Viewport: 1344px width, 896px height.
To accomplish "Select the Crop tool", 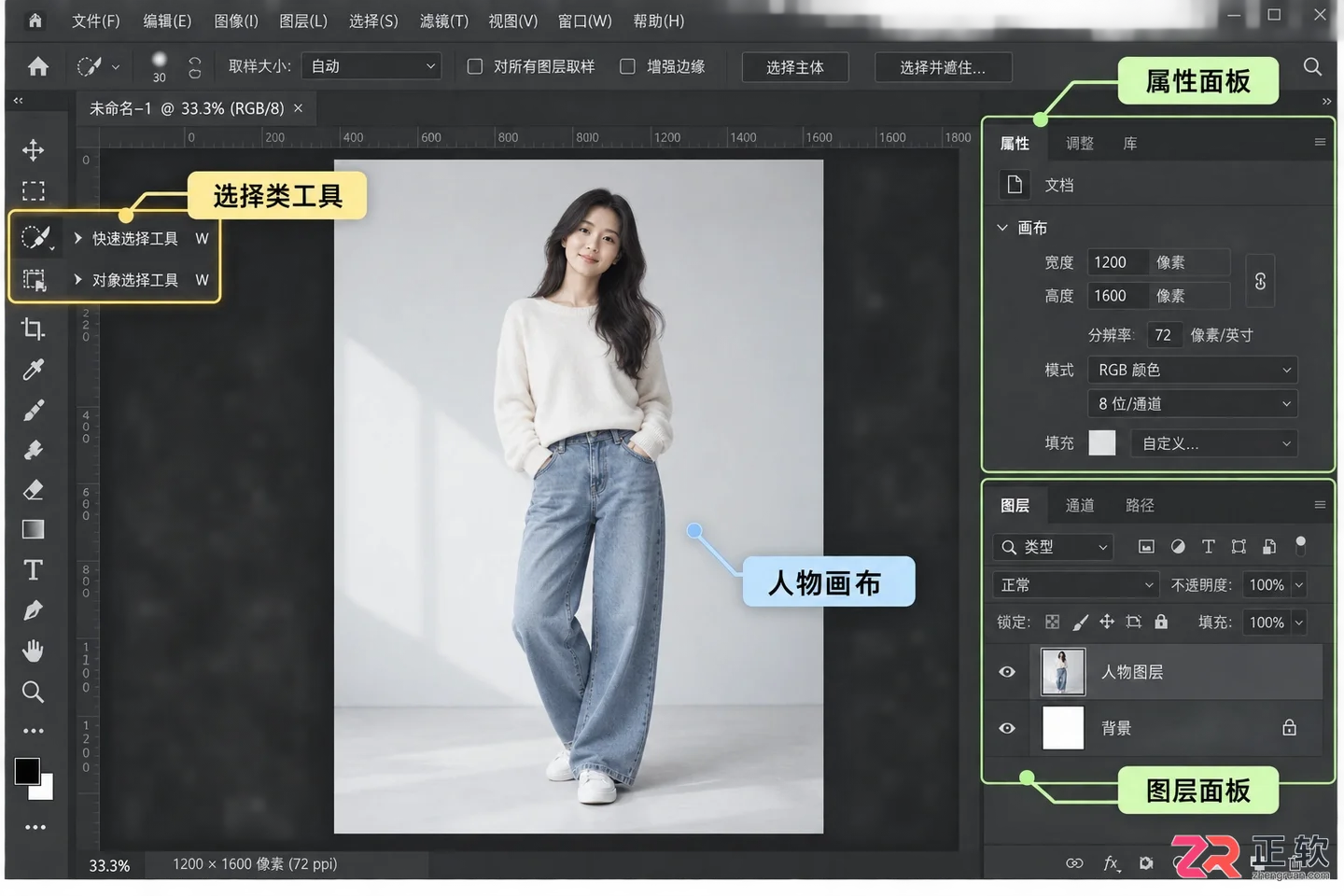I will pyautogui.click(x=34, y=329).
